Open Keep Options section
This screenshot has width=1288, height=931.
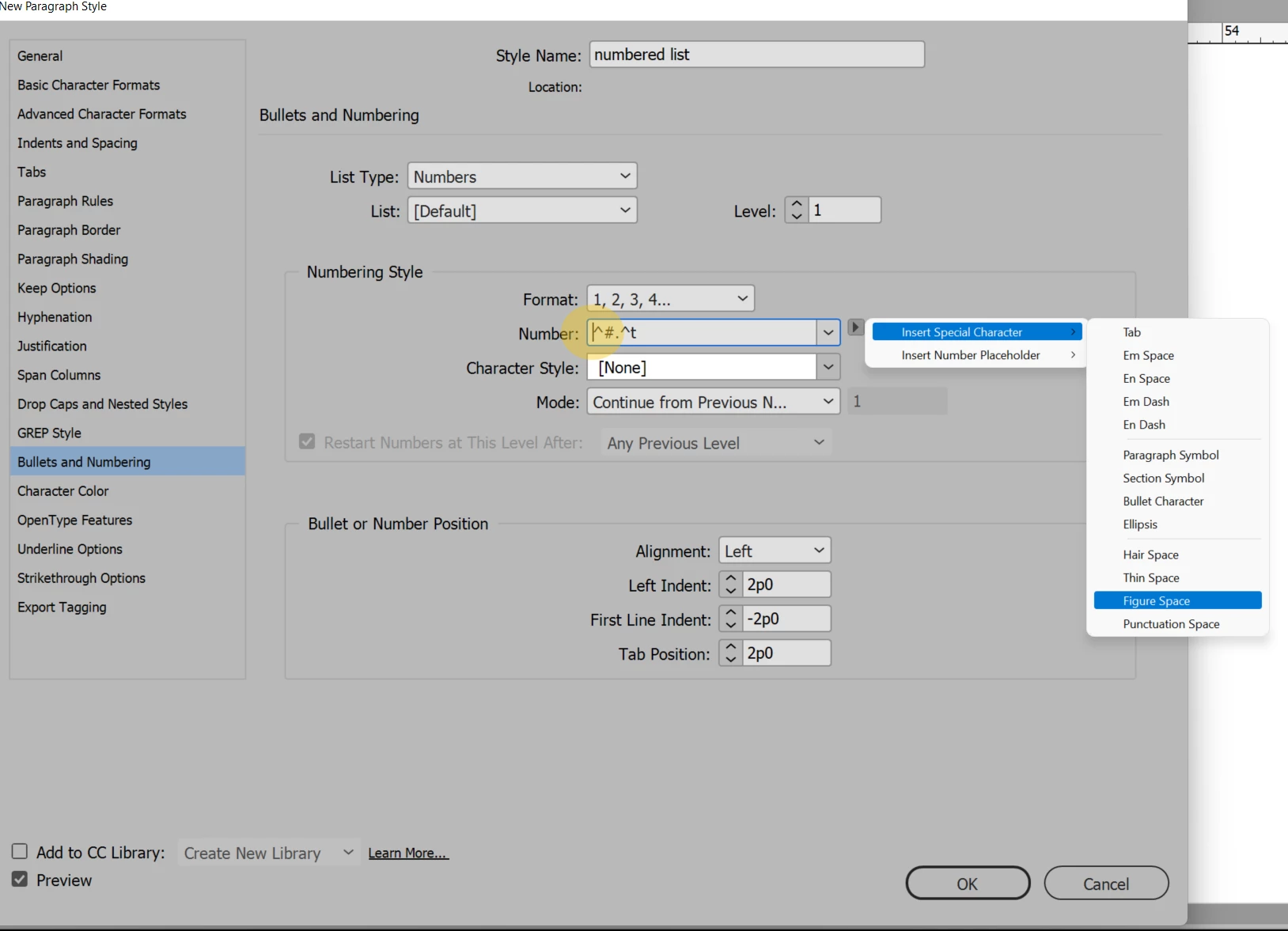point(127,288)
